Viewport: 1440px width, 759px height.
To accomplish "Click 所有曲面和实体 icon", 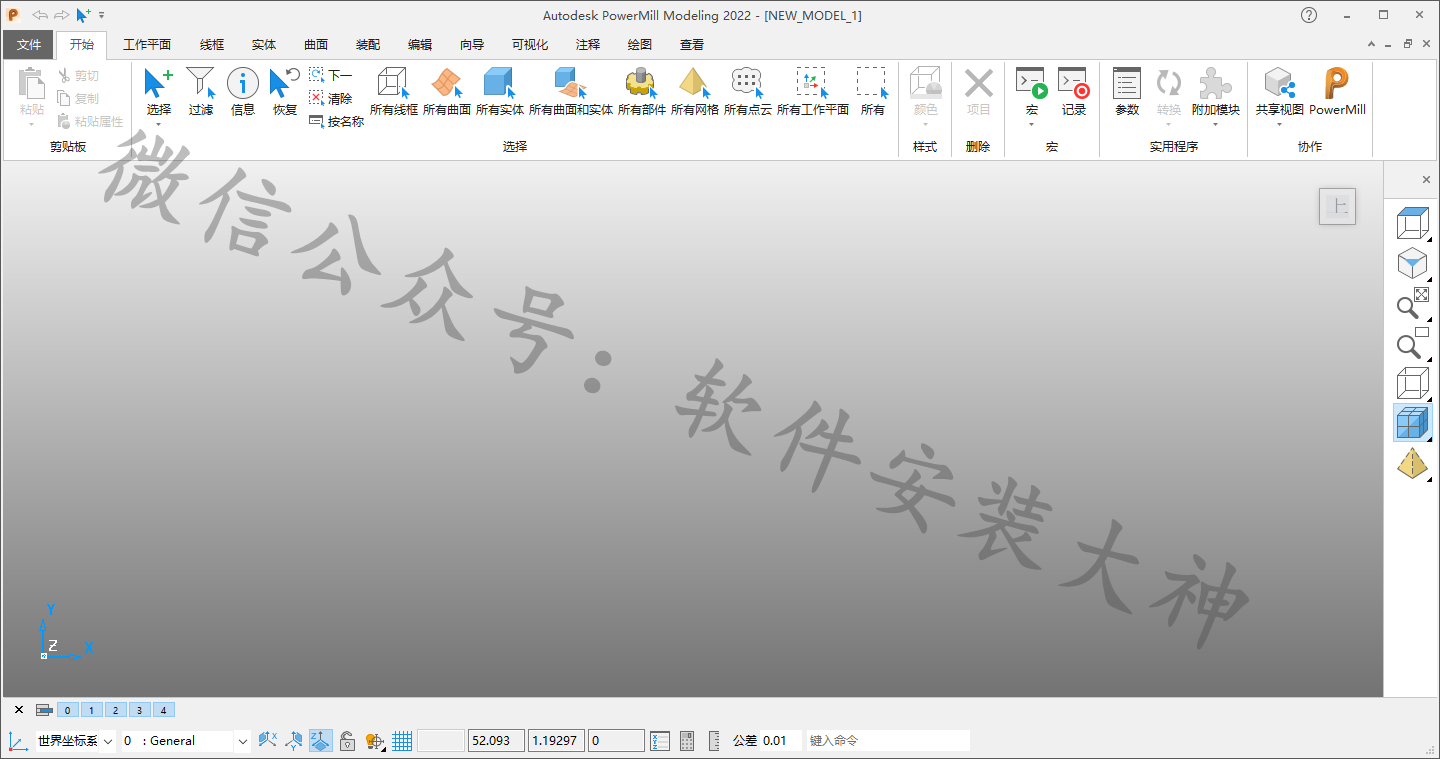I will (x=571, y=91).
